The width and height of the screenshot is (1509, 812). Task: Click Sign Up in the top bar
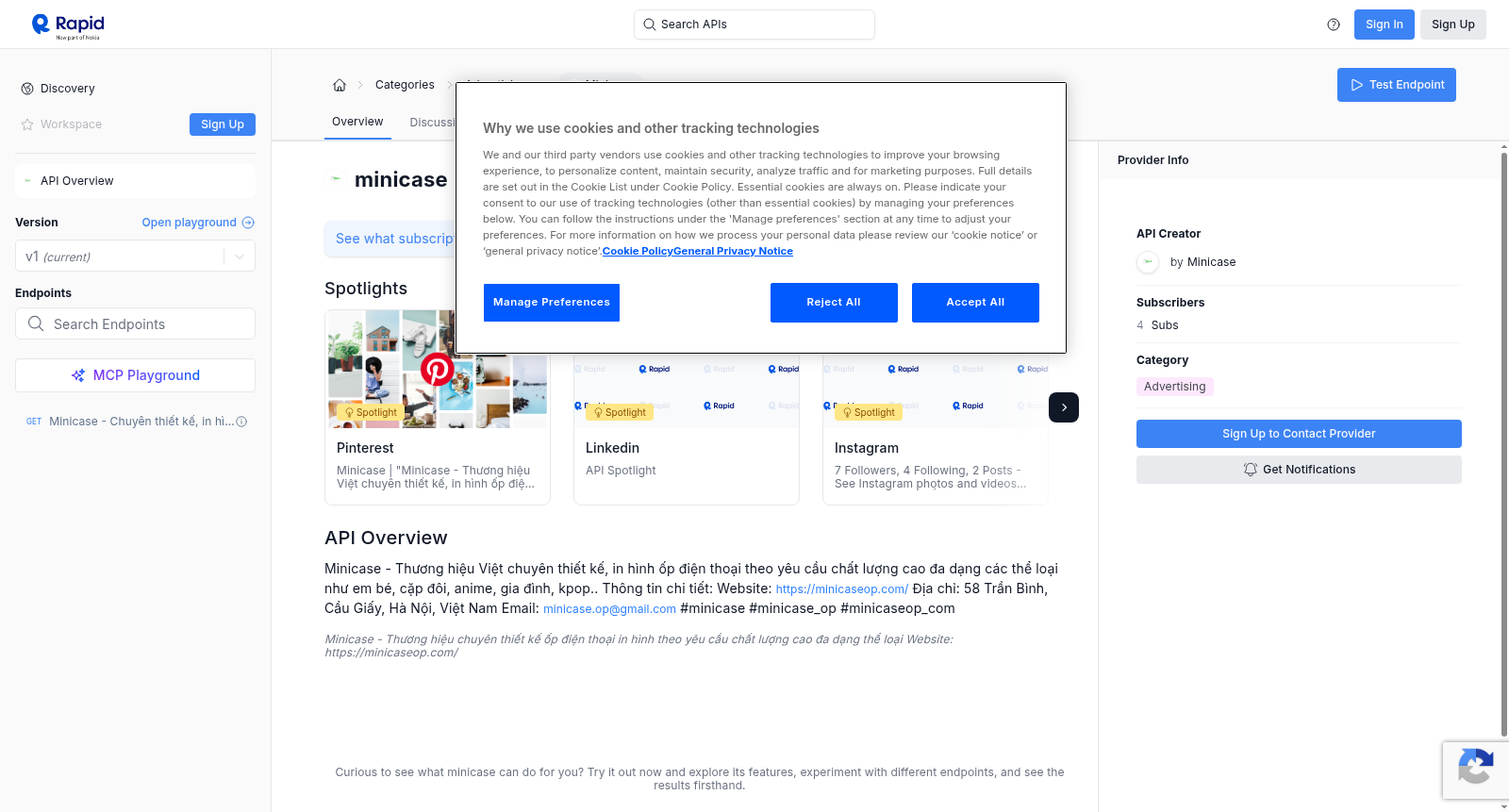click(1453, 25)
